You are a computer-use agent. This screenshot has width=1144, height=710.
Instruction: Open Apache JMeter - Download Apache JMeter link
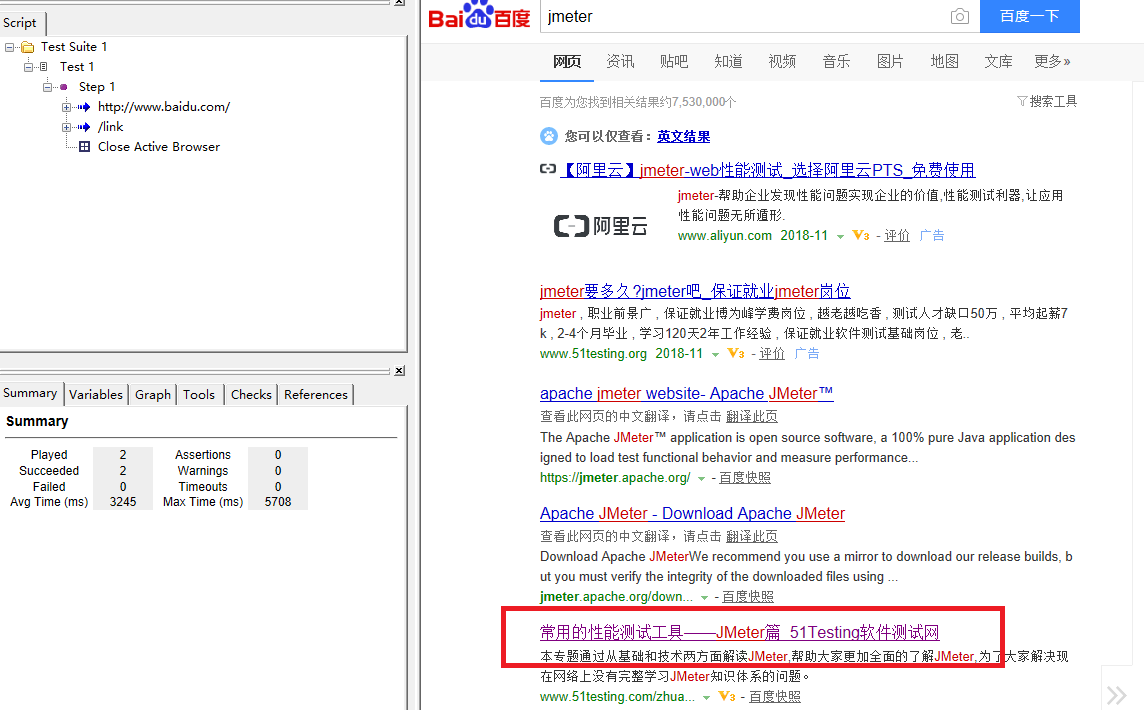tap(692, 514)
